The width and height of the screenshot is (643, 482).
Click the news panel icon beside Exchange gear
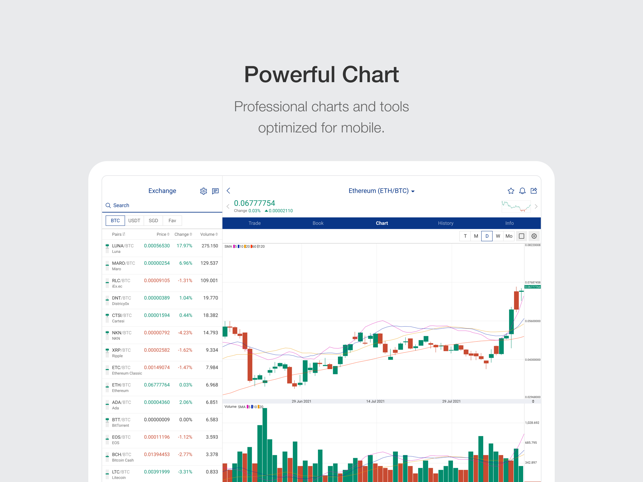click(215, 191)
